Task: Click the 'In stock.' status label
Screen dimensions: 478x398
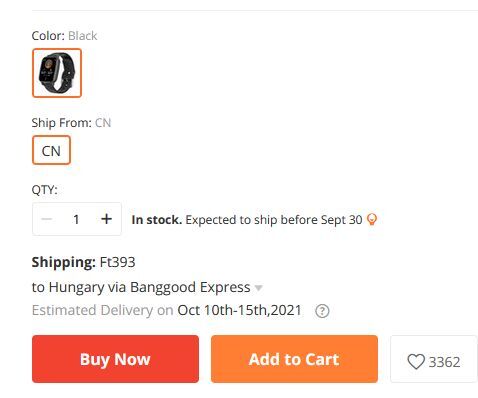Action: pos(157,220)
